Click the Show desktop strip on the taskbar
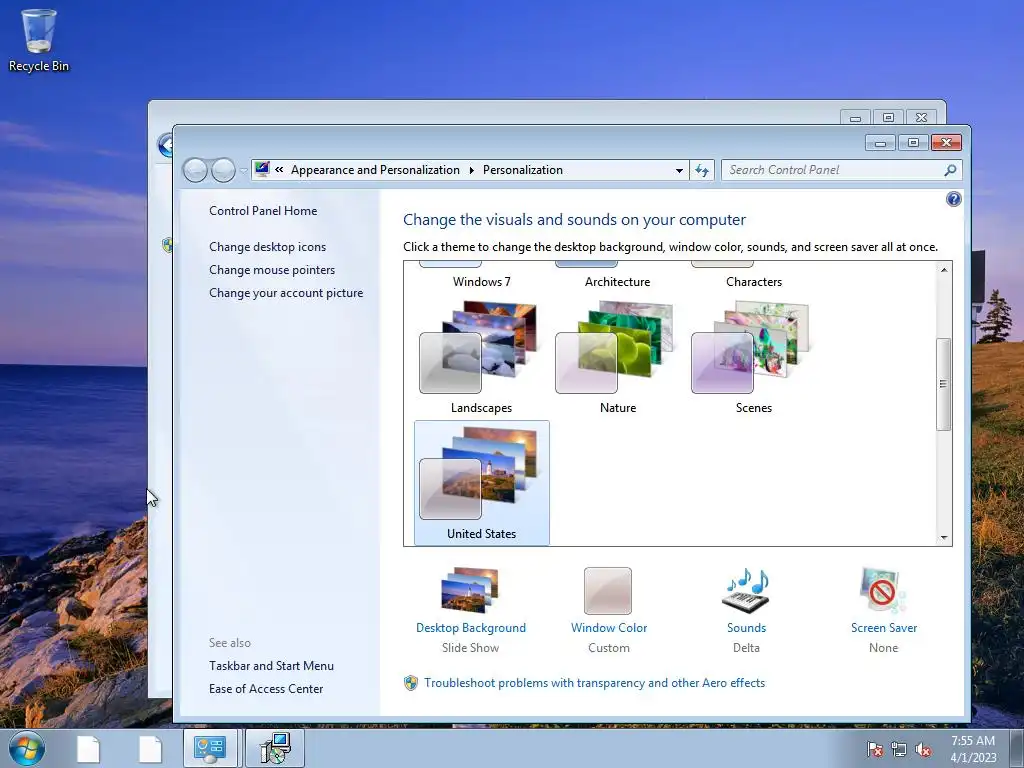Screen dimensions: 1024x768 point(1017,748)
